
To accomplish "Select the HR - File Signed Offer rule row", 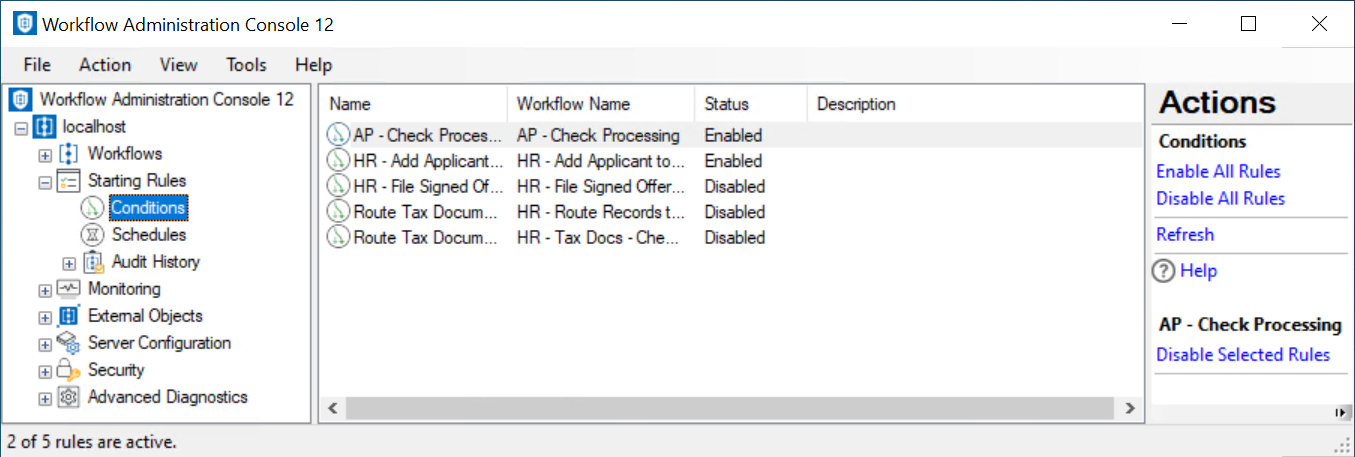I will click(427, 187).
